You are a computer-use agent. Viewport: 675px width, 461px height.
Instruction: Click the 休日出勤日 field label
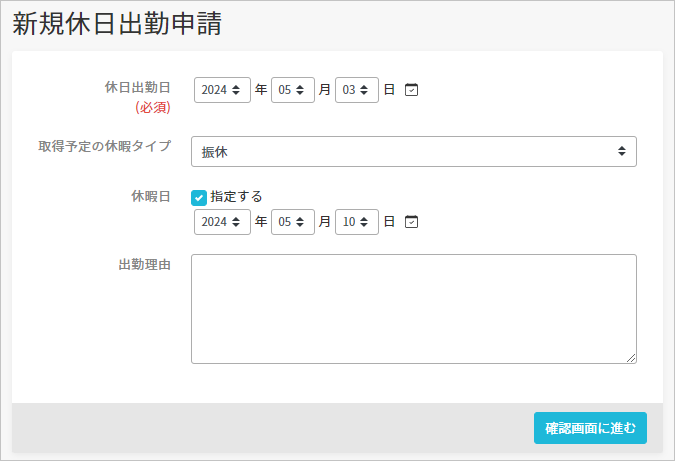pos(138,87)
